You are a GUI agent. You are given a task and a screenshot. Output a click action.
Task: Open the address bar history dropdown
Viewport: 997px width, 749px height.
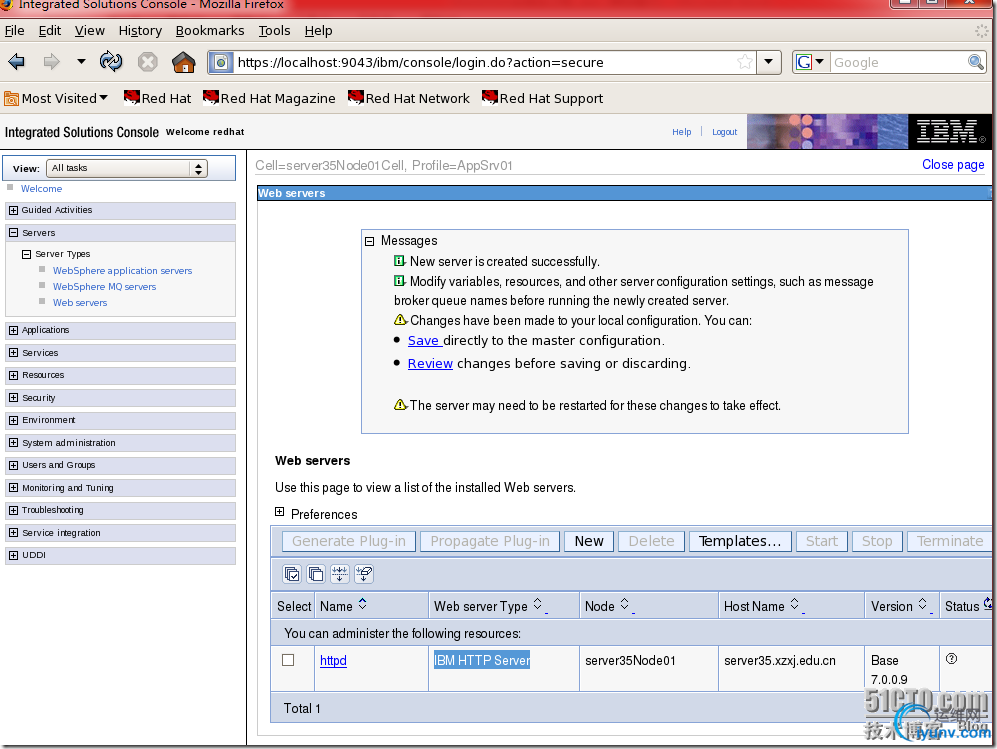(x=769, y=62)
